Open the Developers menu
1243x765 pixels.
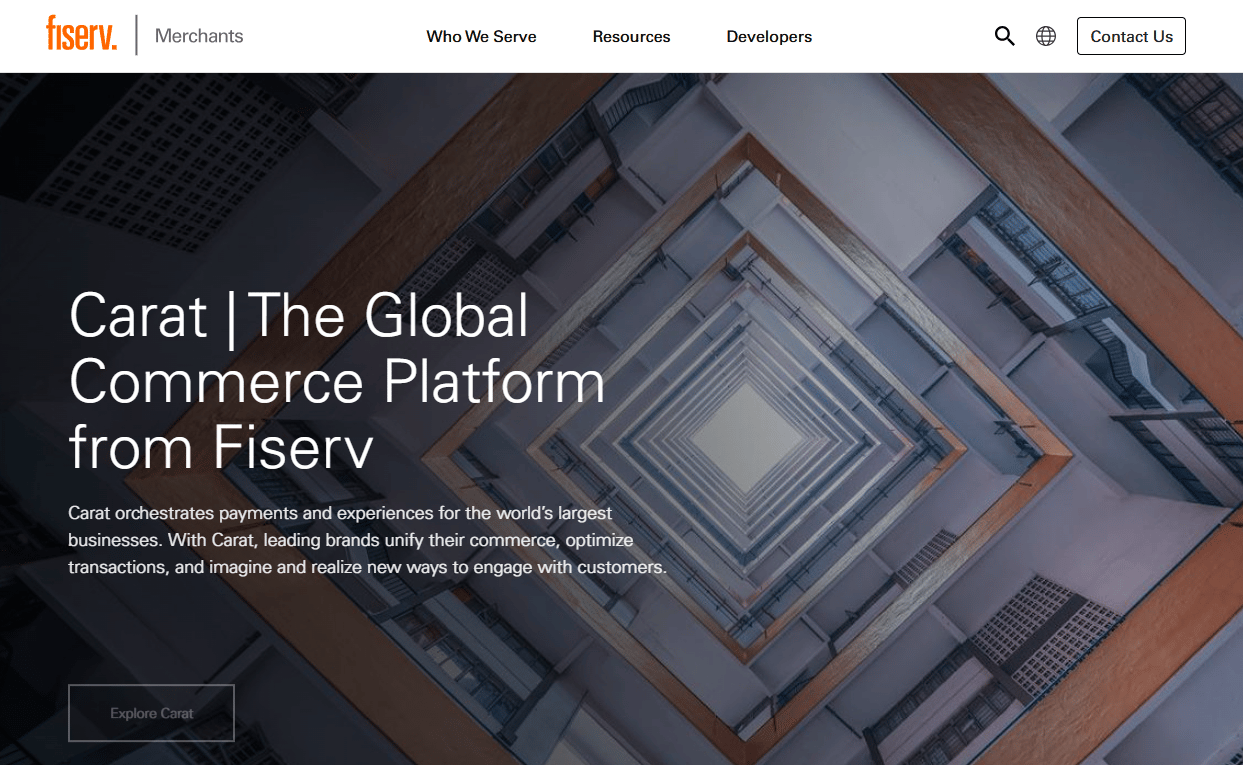click(769, 36)
